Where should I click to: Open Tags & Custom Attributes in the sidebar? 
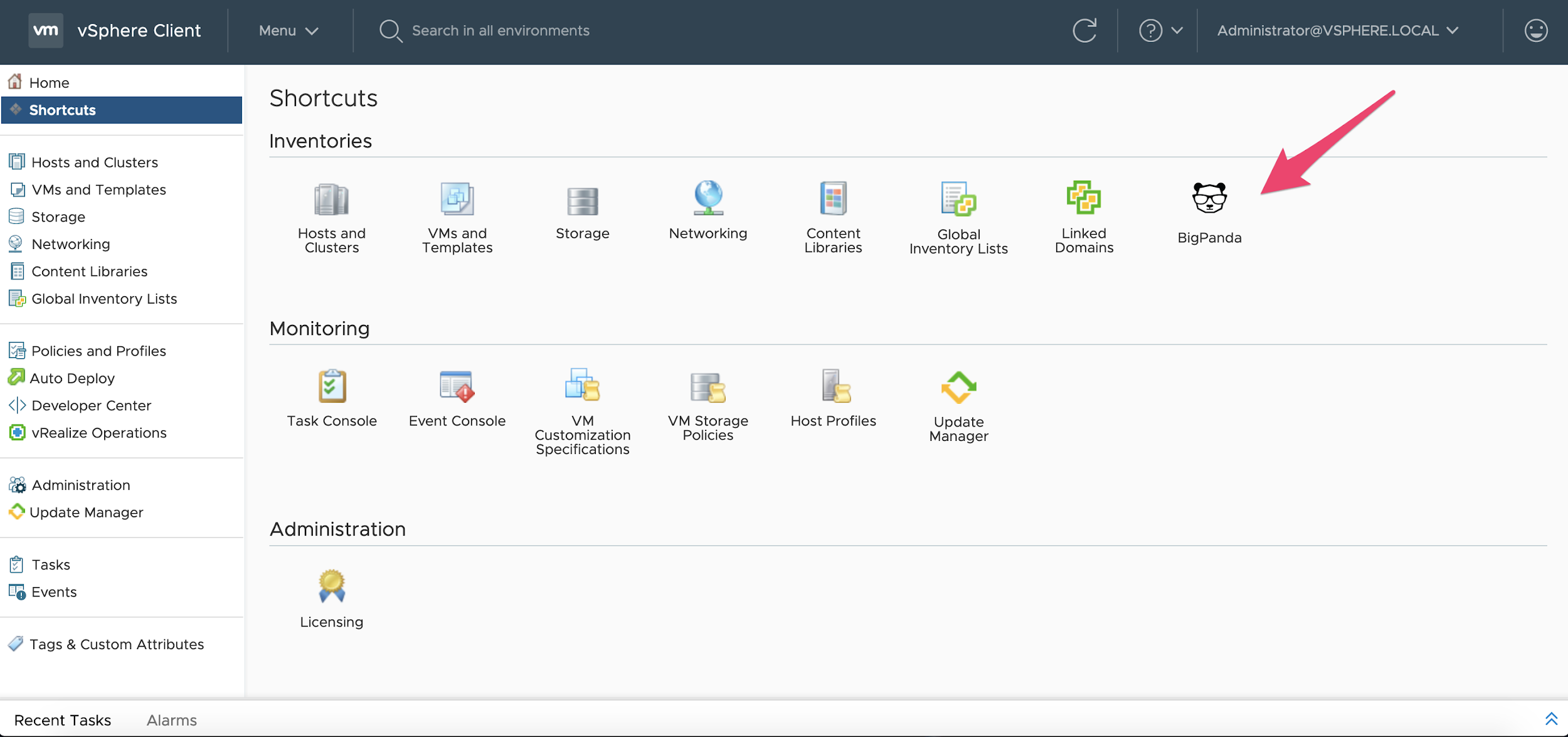pos(116,644)
